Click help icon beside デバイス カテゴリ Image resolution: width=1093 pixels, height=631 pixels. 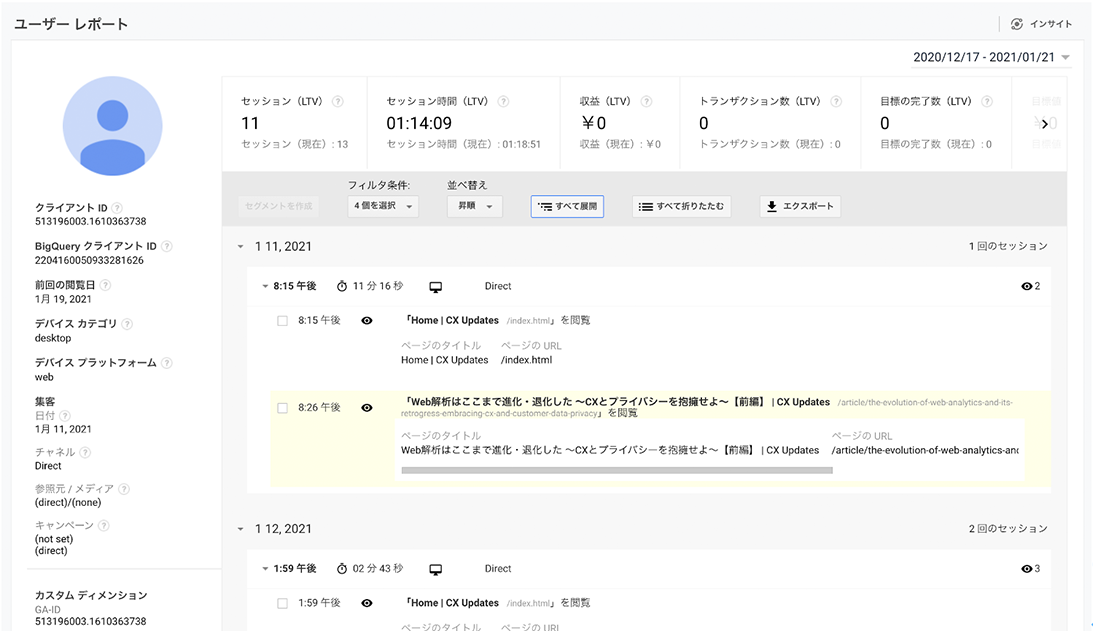[x=127, y=324]
